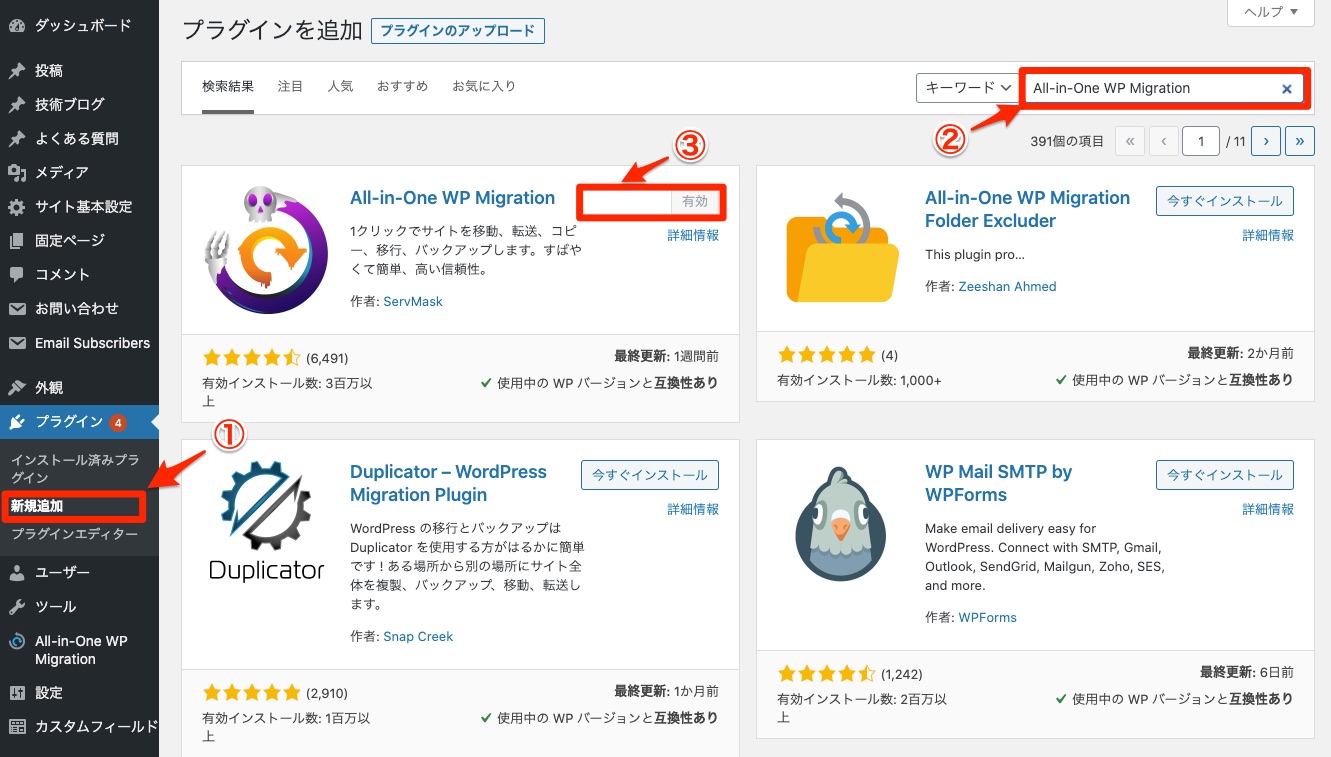The width and height of the screenshot is (1331, 757).
Task: Click the ツール wrench icon
Action: click(x=16, y=607)
